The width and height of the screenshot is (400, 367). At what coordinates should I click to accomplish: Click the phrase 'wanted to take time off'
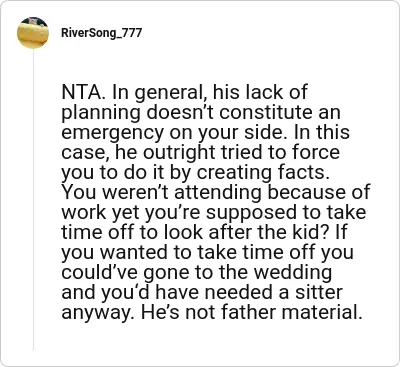point(209,252)
